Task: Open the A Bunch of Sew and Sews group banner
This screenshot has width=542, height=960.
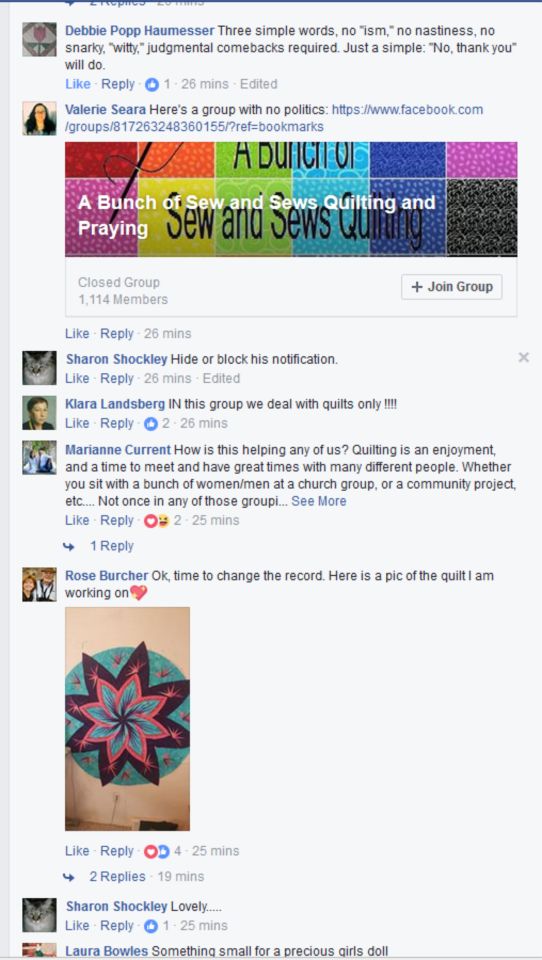Action: (x=291, y=199)
